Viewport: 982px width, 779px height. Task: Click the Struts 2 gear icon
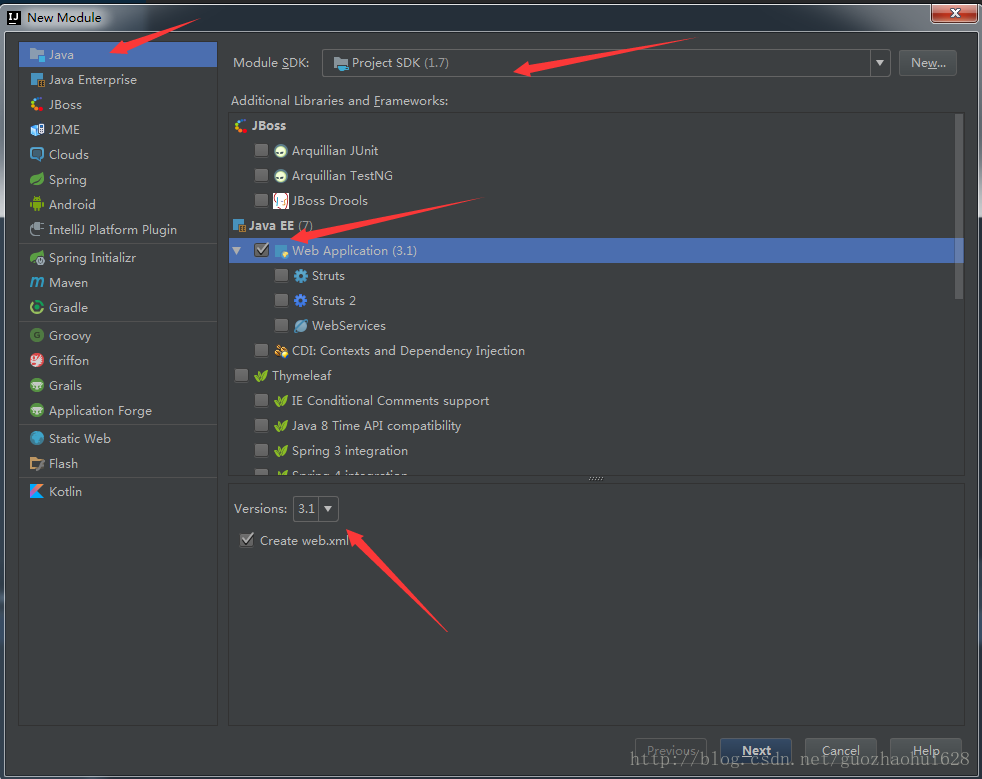tap(301, 301)
